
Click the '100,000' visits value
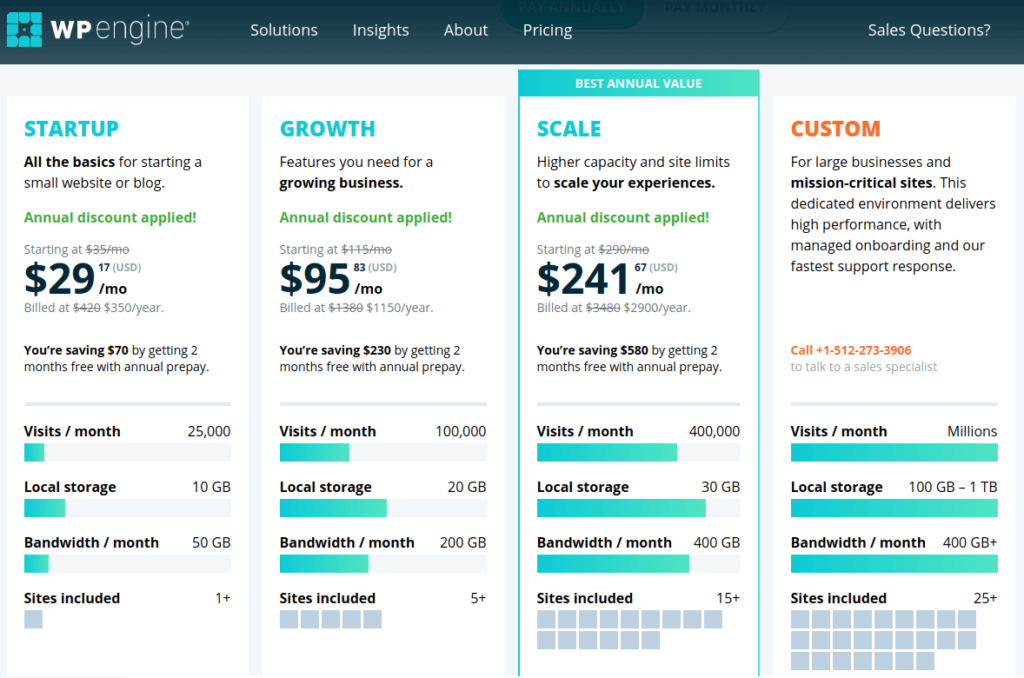tap(461, 431)
